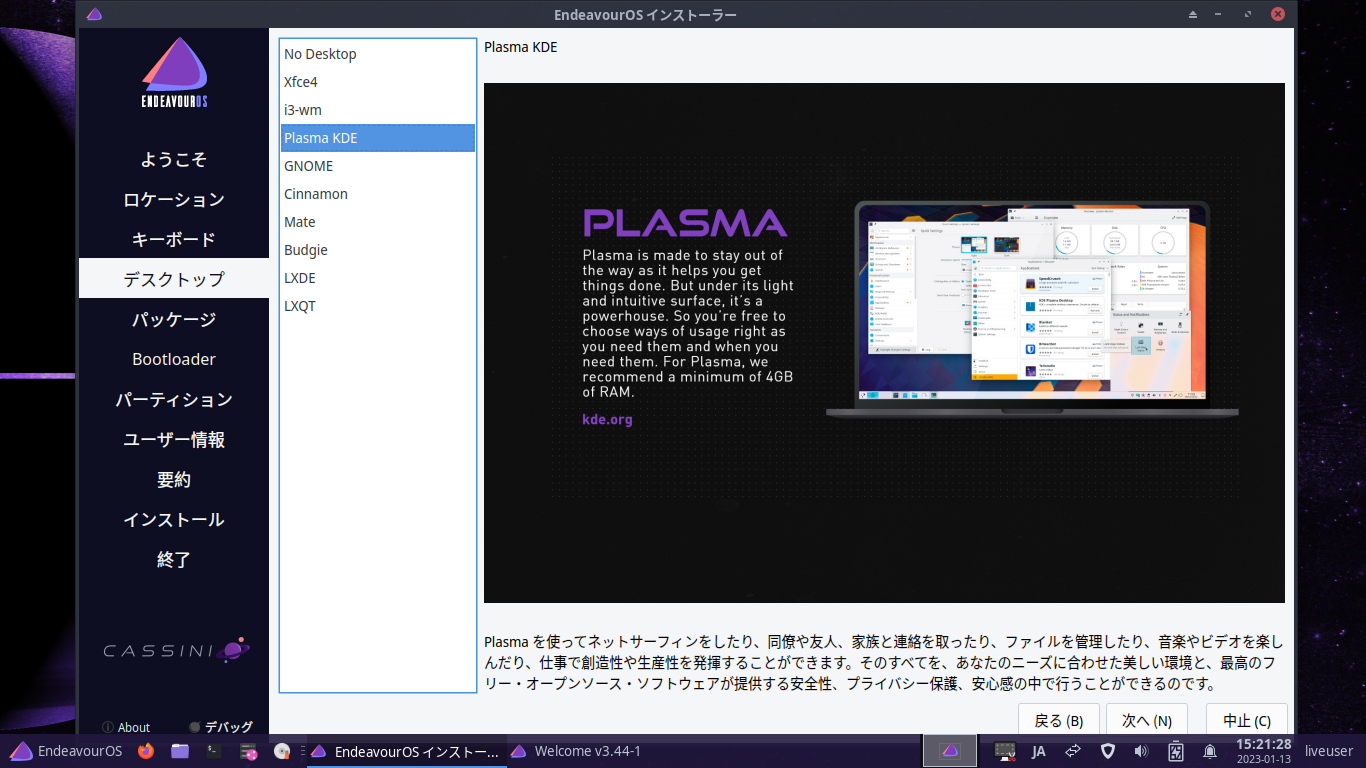Launch Firefox from the taskbar
Screen dimensions: 1366x768
pos(146,751)
